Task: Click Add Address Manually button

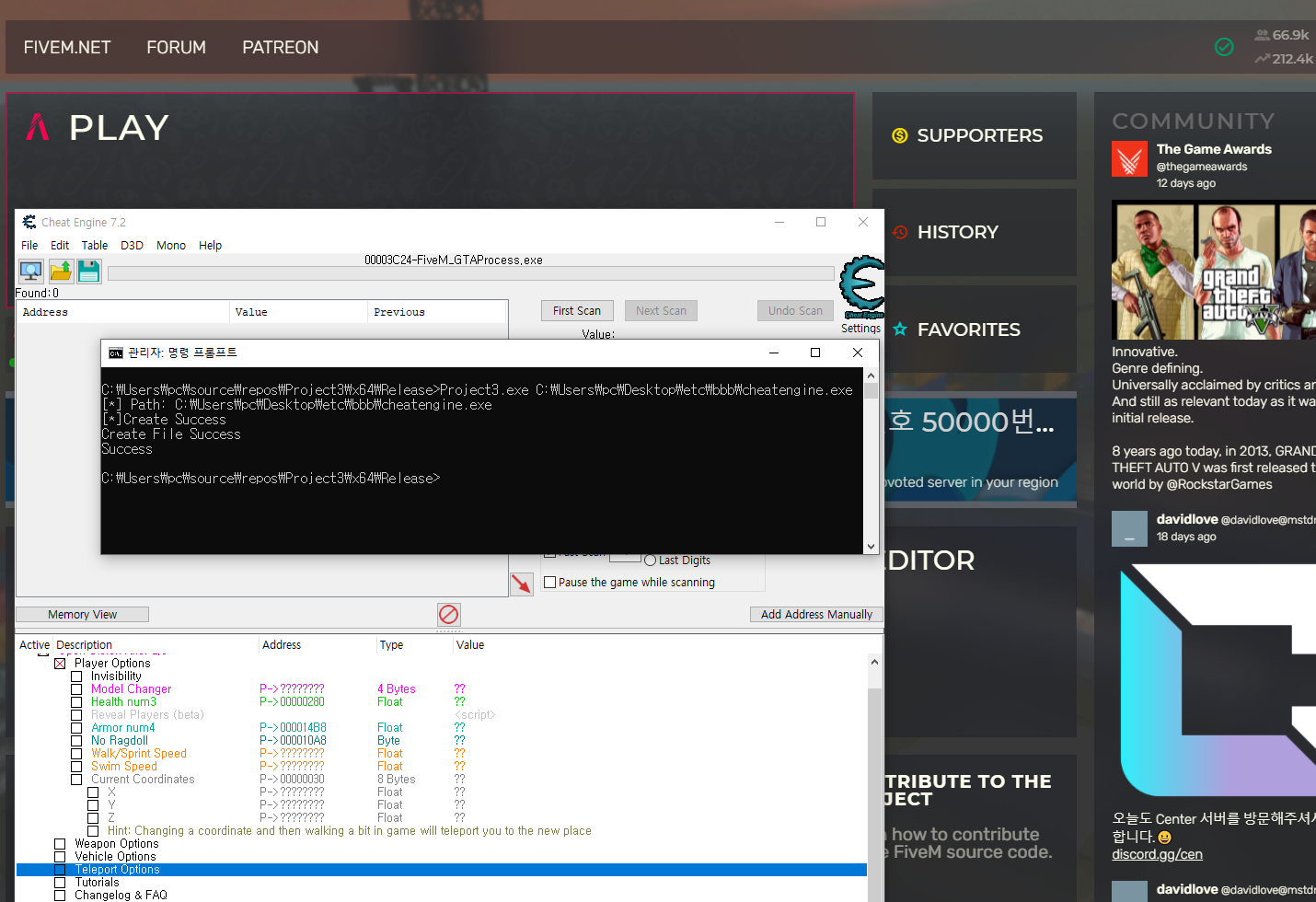Action: click(x=816, y=615)
